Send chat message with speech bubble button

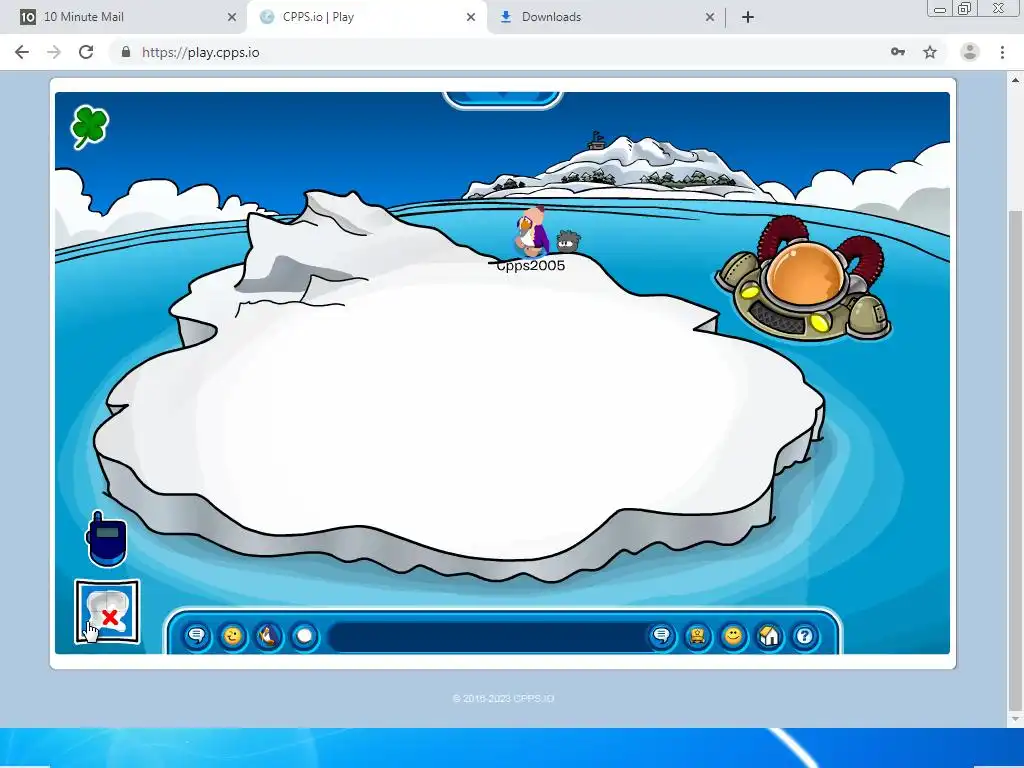tap(662, 635)
